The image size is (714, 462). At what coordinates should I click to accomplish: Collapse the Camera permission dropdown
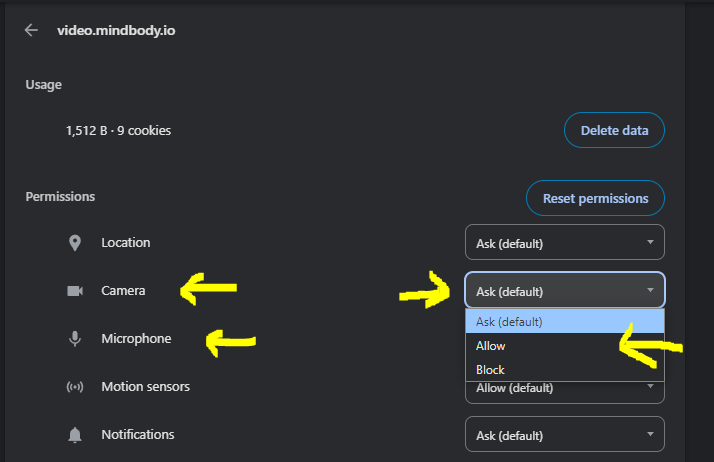pos(565,290)
